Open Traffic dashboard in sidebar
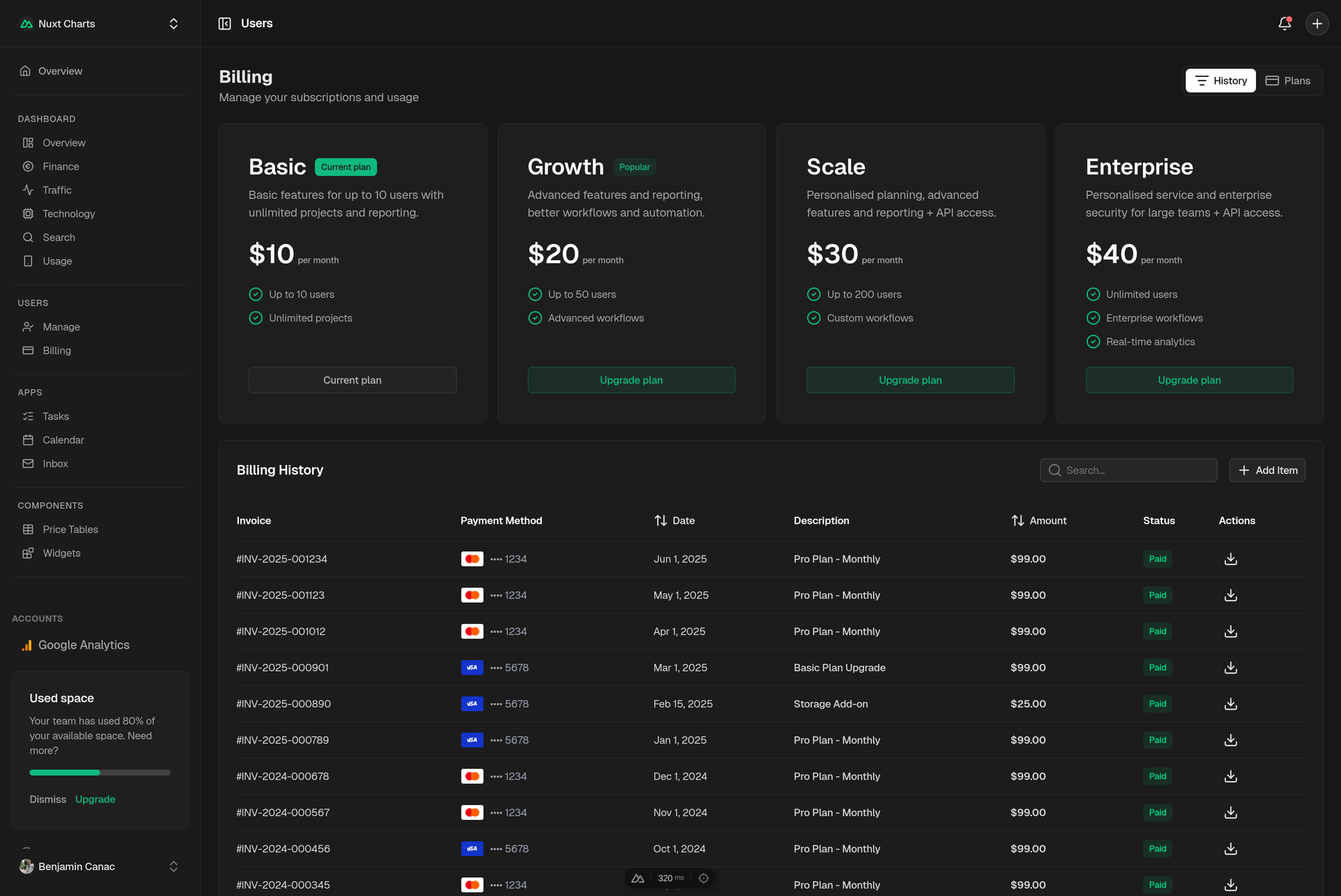 click(x=57, y=190)
